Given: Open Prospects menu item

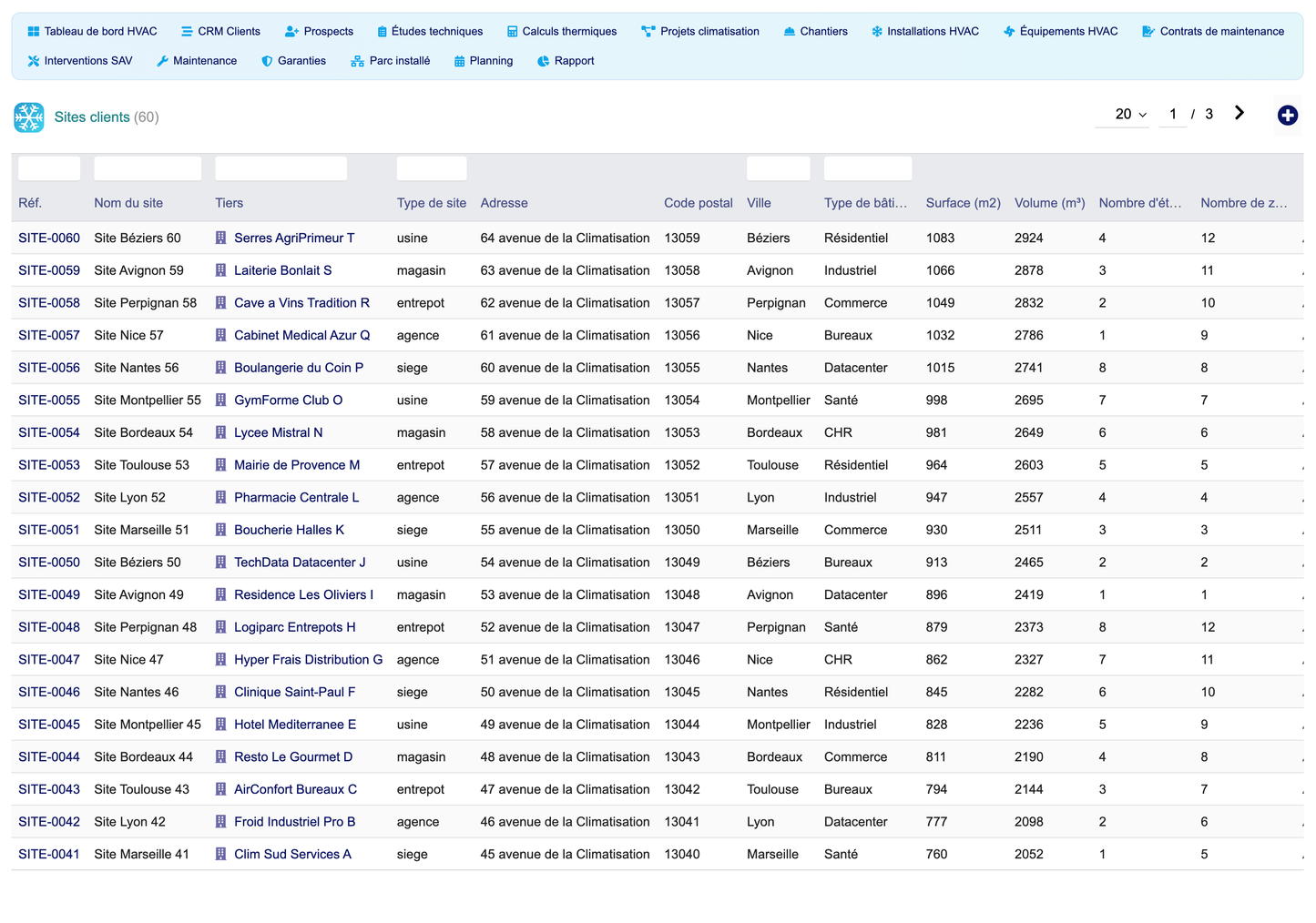Looking at the screenshot, I should (x=319, y=31).
